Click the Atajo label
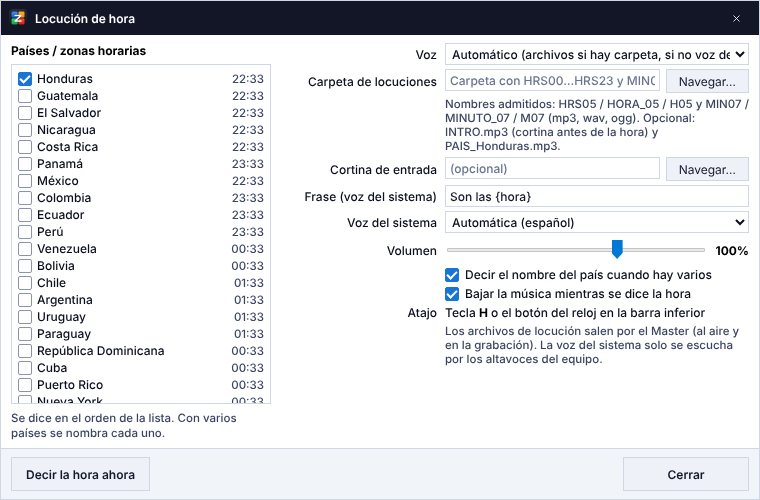Screen dimensions: 760x500 [x=422, y=313]
